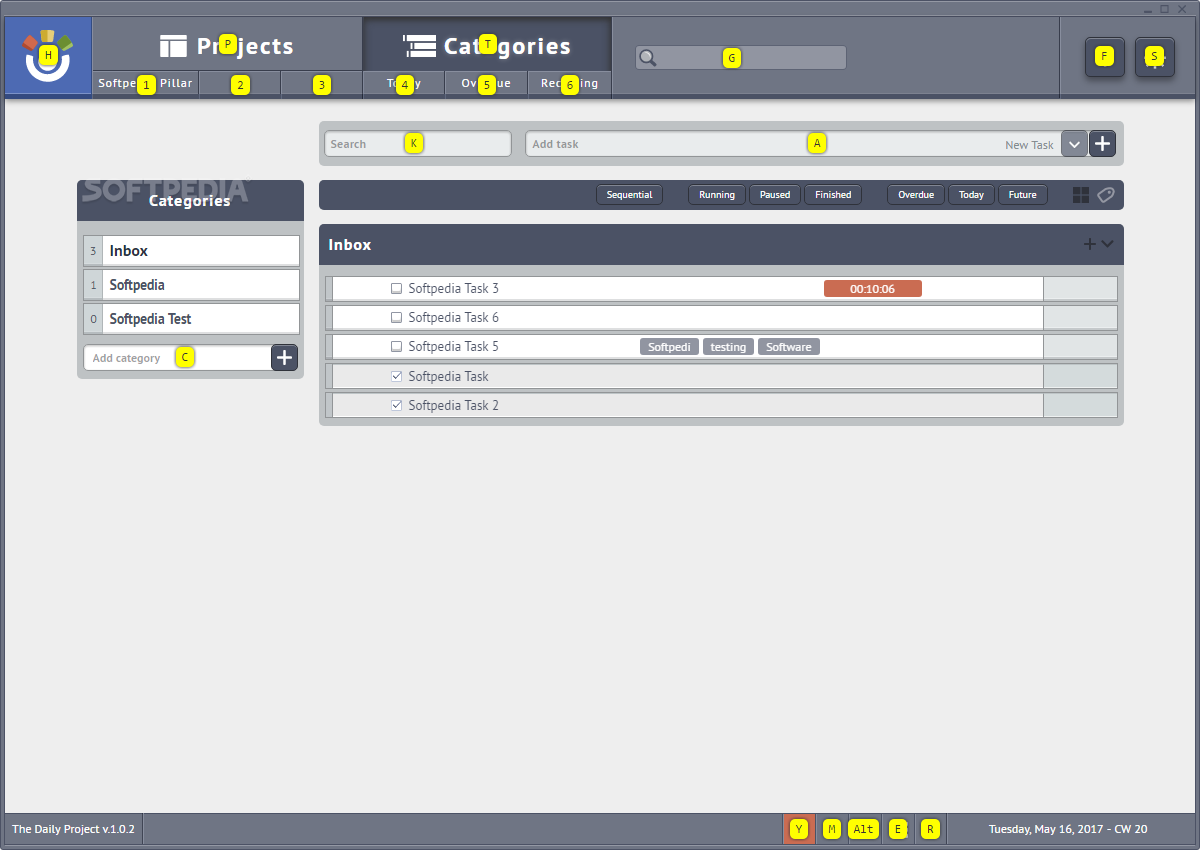Click the Softpedia Task 6 title
Image resolution: width=1200 pixels, height=850 pixels.
tap(453, 317)
